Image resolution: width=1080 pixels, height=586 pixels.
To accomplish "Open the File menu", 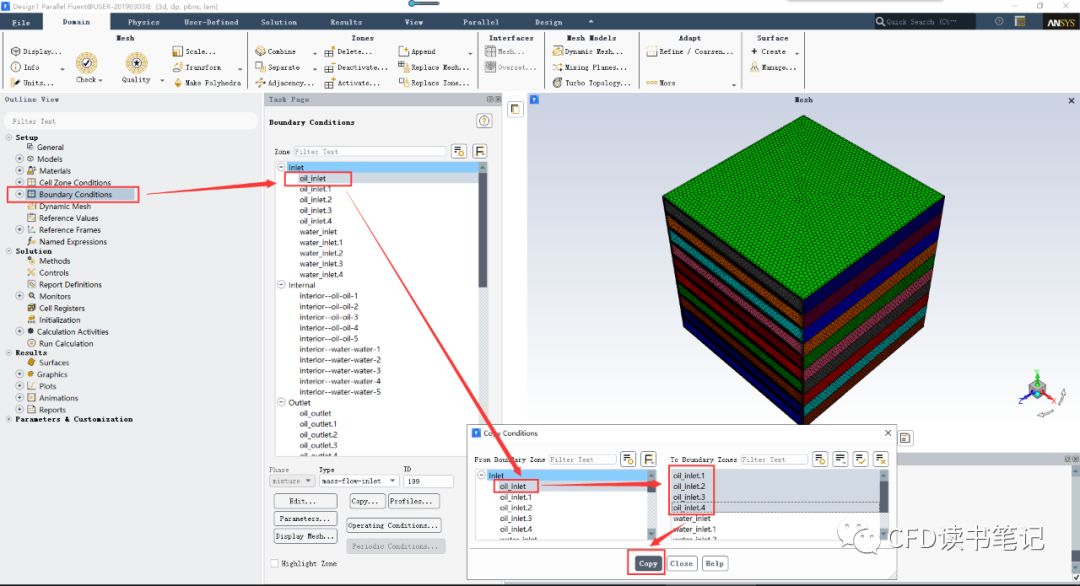I will [x=21, y=22].
